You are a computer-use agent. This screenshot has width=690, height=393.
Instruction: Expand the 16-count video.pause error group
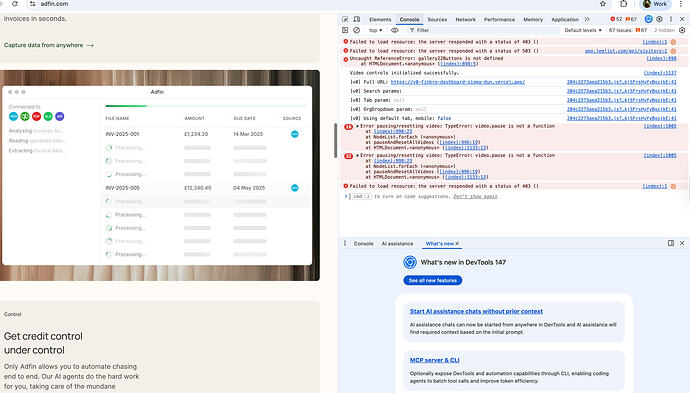click(x=358, y=126)
